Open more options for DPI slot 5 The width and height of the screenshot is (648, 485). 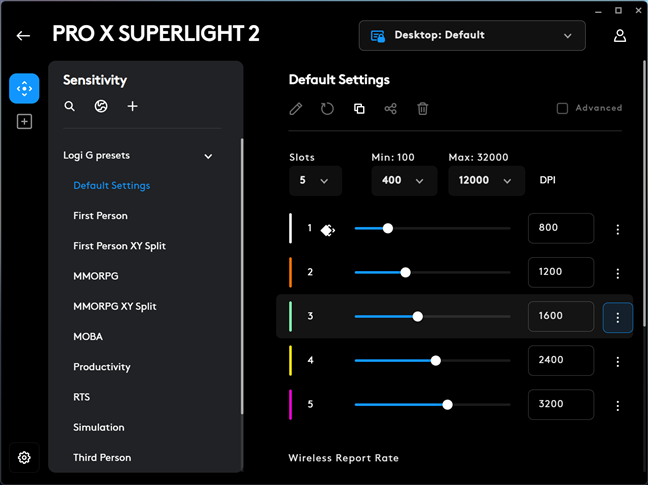click(x=617, y=406)
